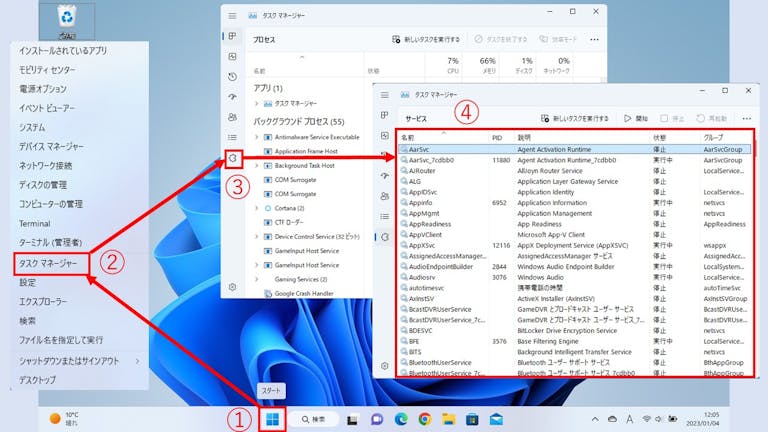The height and width of the screenshot is (432, 768).
Task: Open Users page in Processes window sidebar
Action: (233, 117)
